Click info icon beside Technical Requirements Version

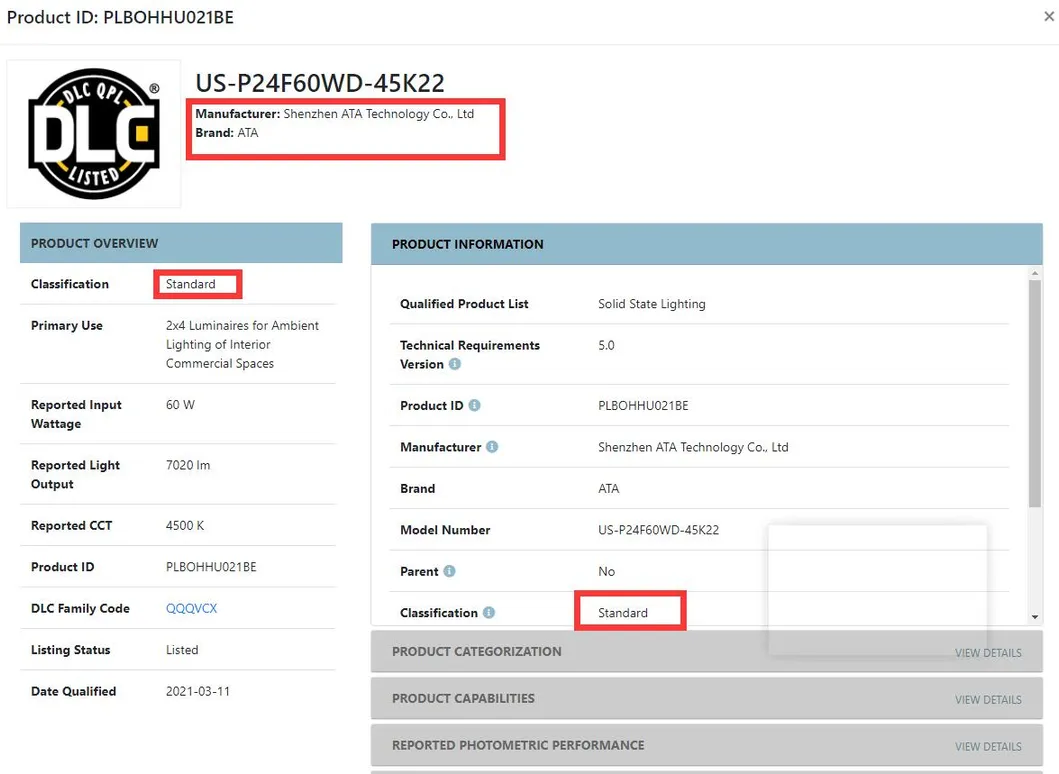coord(455,365)
